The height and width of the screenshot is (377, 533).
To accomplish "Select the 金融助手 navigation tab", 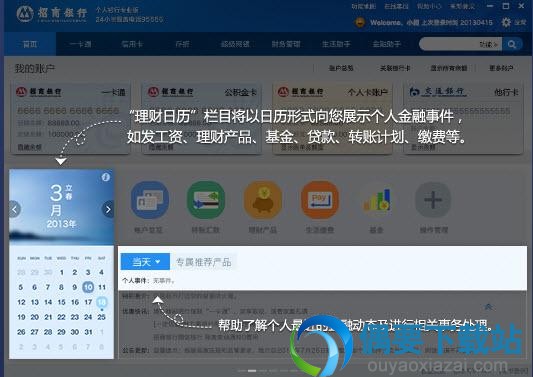I will pos(387,44).
